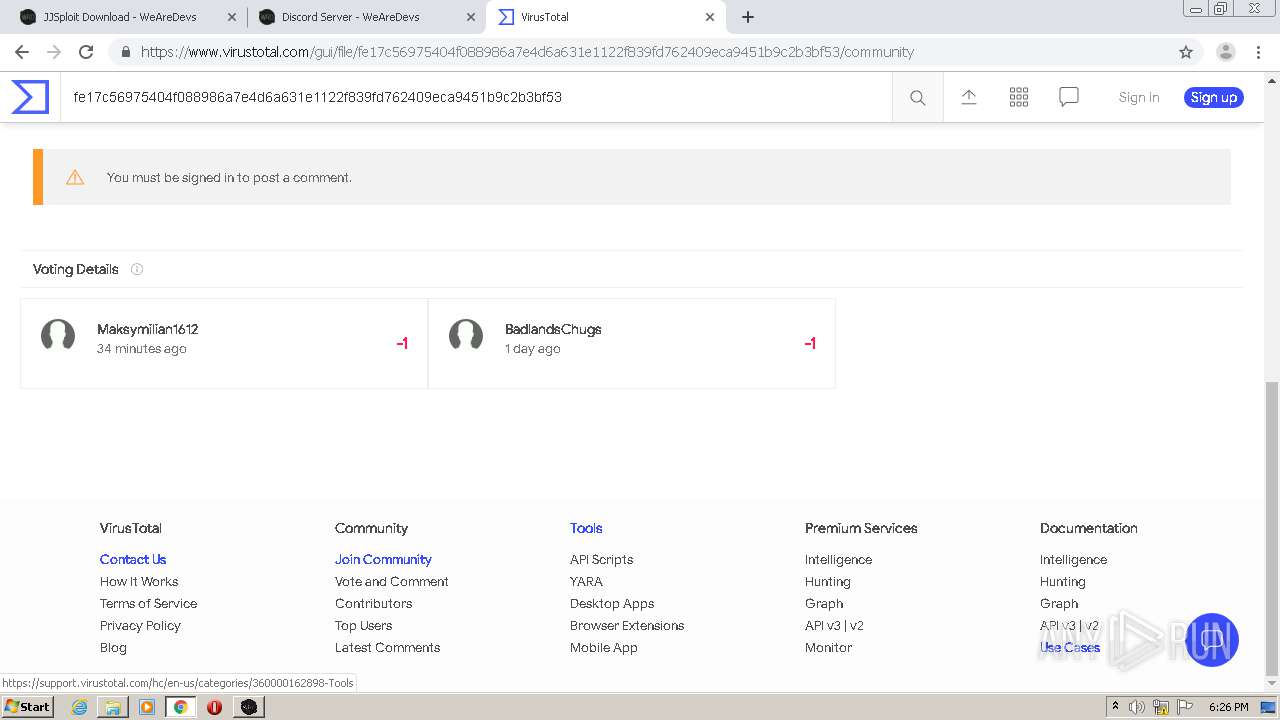Click the action center flag tray icon

click(x=1185, y=707)
